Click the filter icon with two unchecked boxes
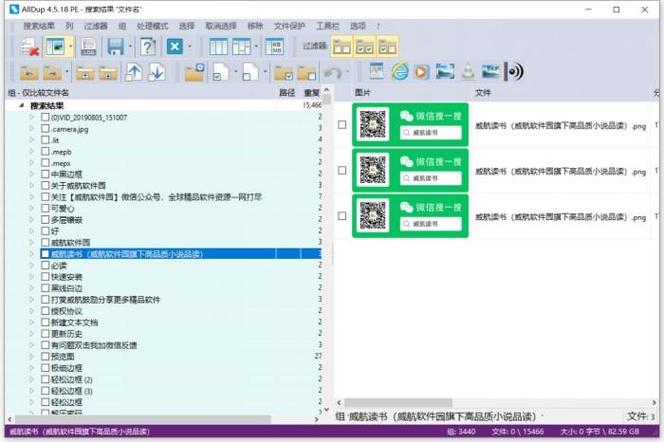 (341, 47)
